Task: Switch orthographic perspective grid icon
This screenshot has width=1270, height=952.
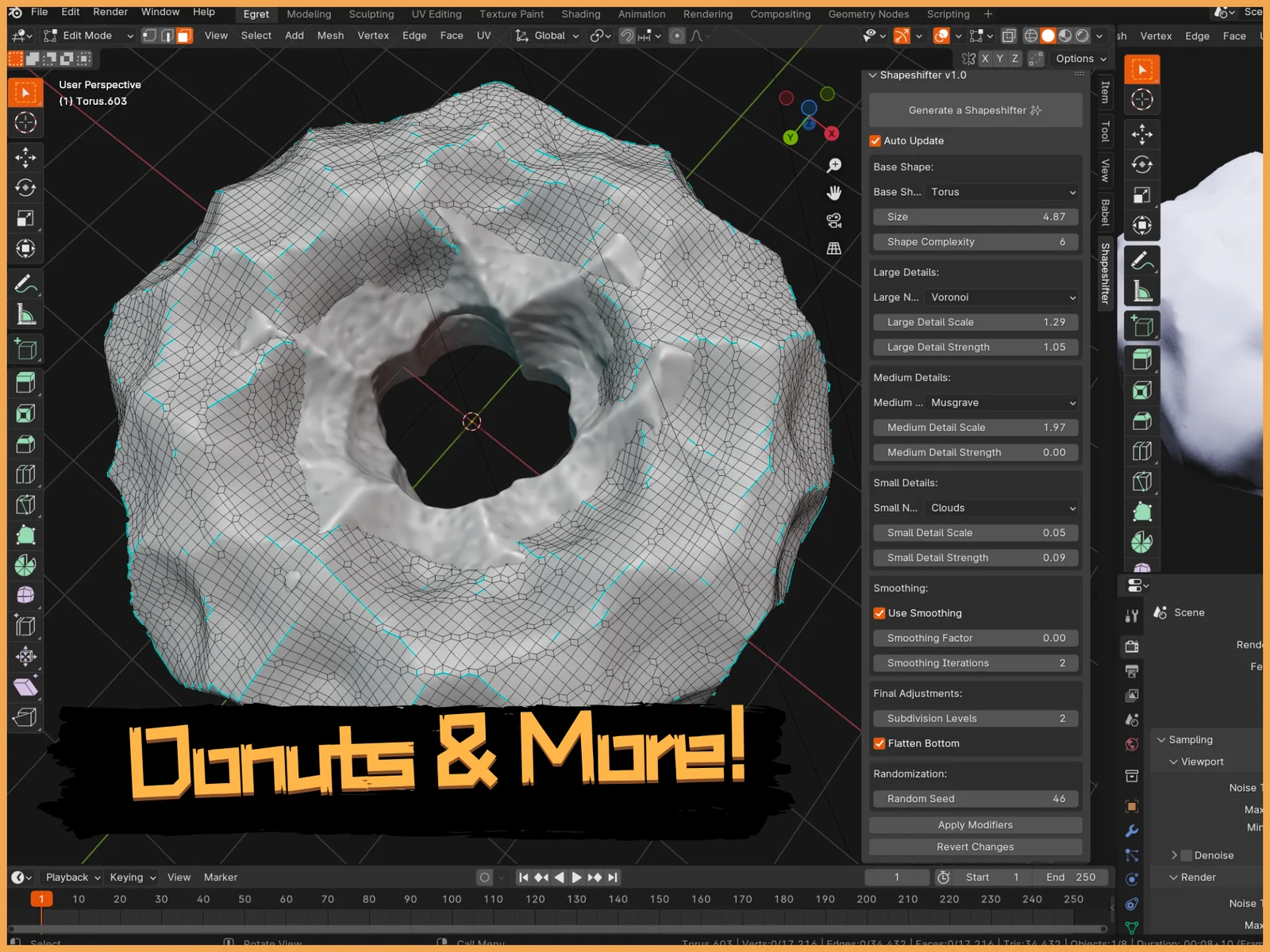Action: (x=833, y=248)
